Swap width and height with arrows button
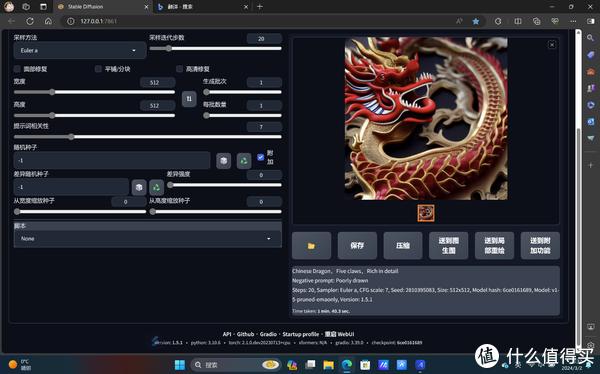Image resolution: width=600 pixels, height=374 pixels. point(189,99)
